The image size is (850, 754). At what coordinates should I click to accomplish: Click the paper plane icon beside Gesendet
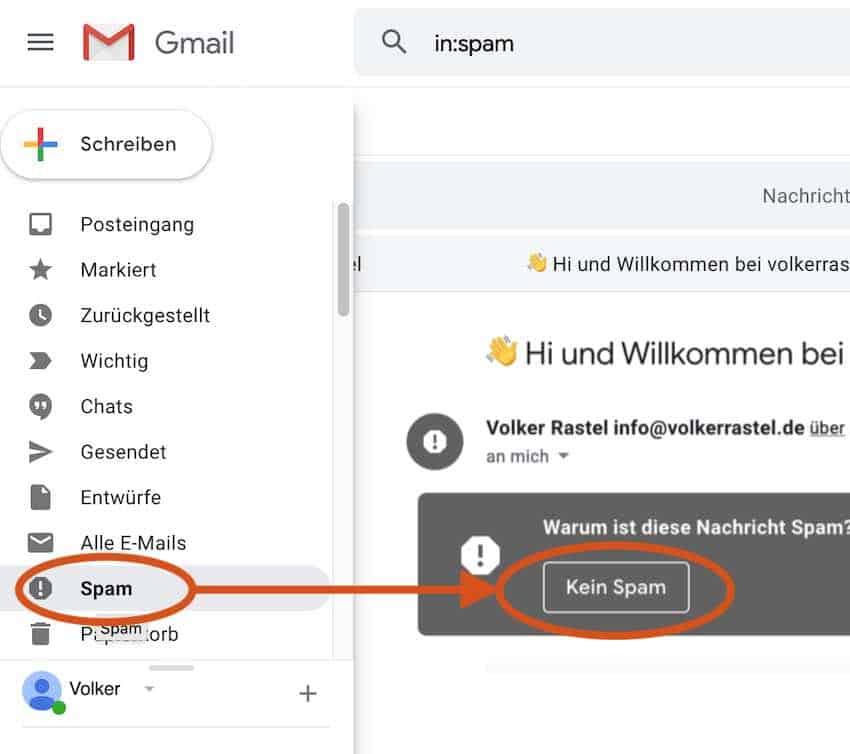pyautogui.click(x=41, y=452)
